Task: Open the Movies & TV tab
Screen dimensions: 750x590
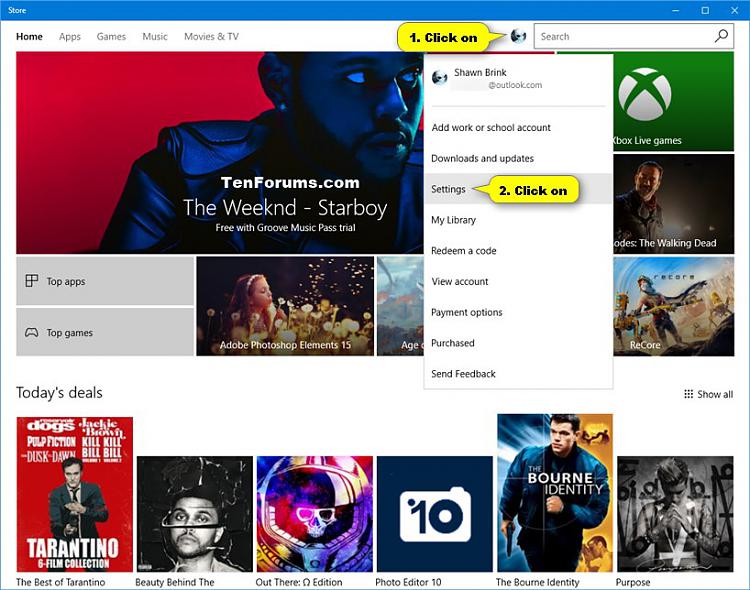Action: [211, 36]
